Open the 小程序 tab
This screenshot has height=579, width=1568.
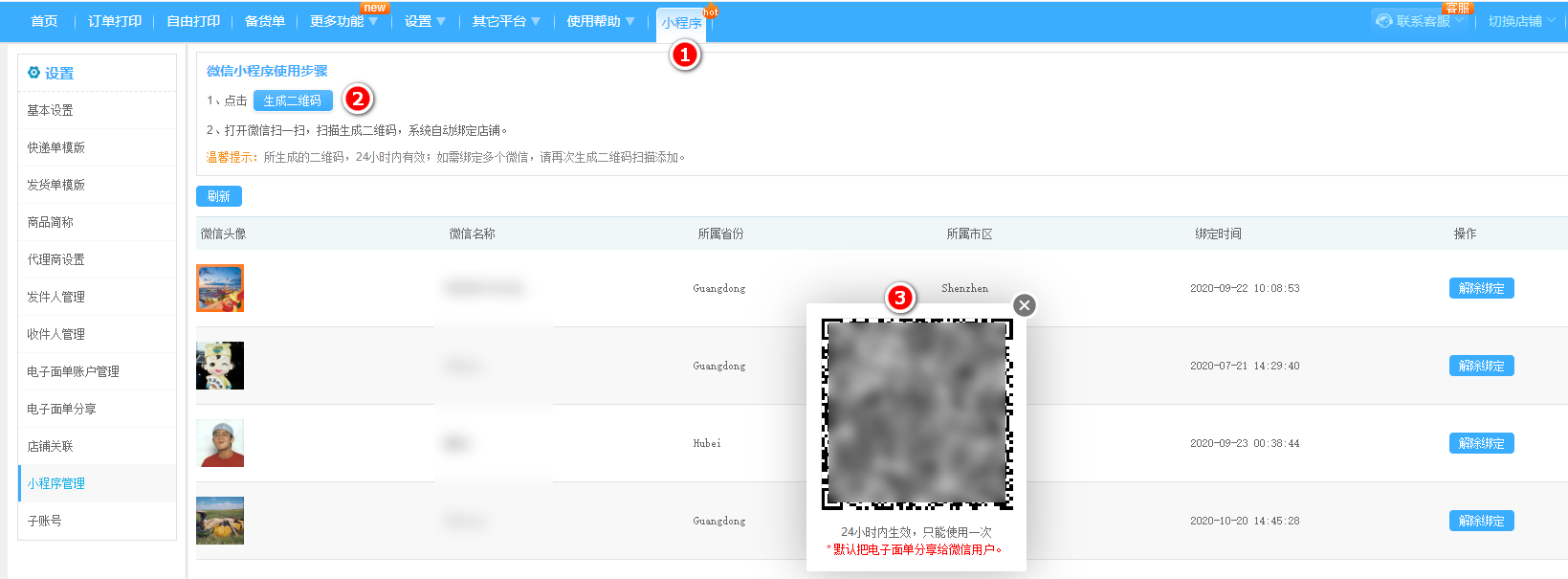tap(681, 23)
